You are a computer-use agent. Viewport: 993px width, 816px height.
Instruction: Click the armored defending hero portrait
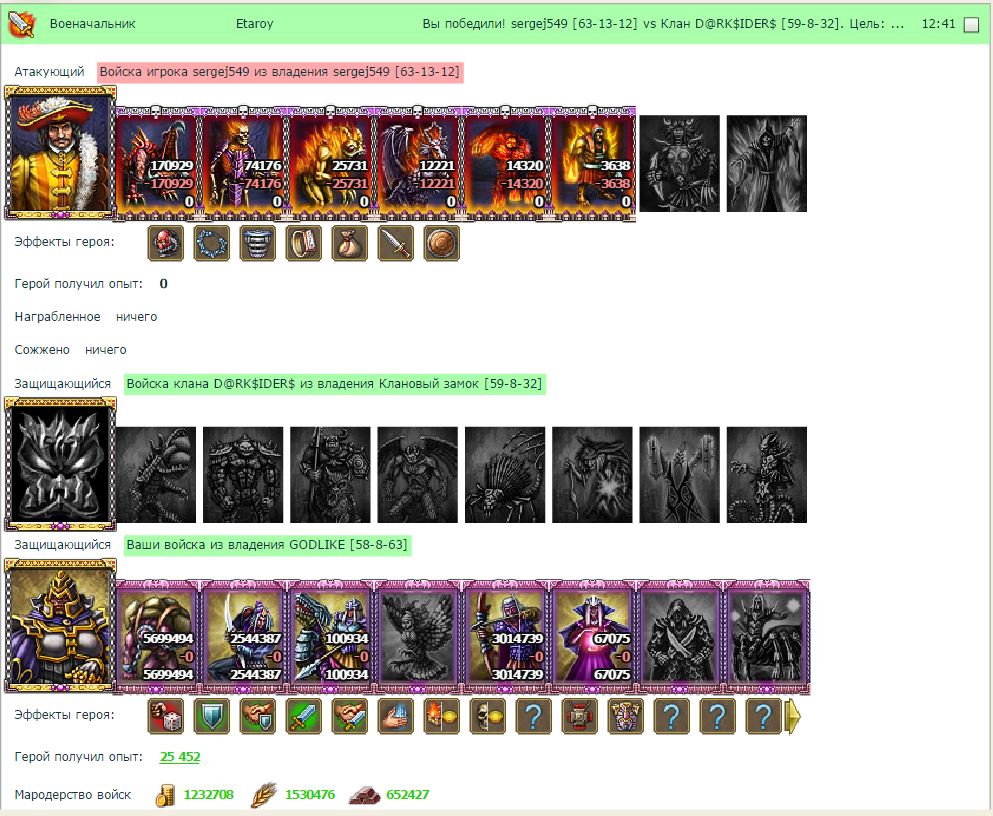click(60, 625)
